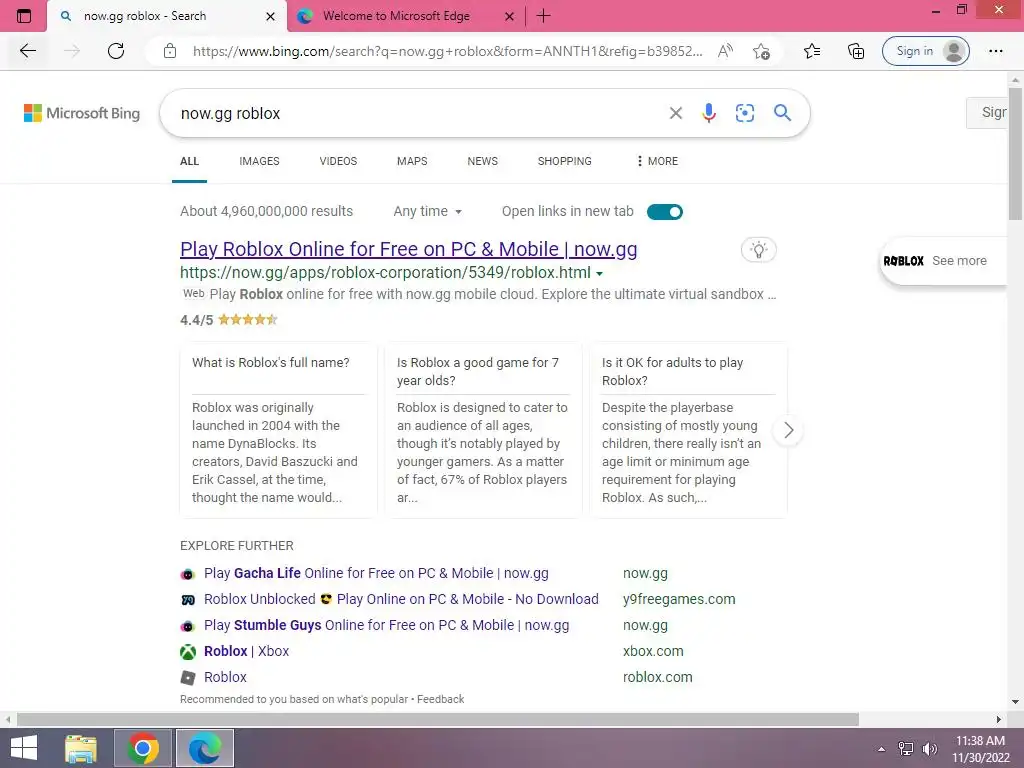Refresh the Bing search page

coord(116,51)
